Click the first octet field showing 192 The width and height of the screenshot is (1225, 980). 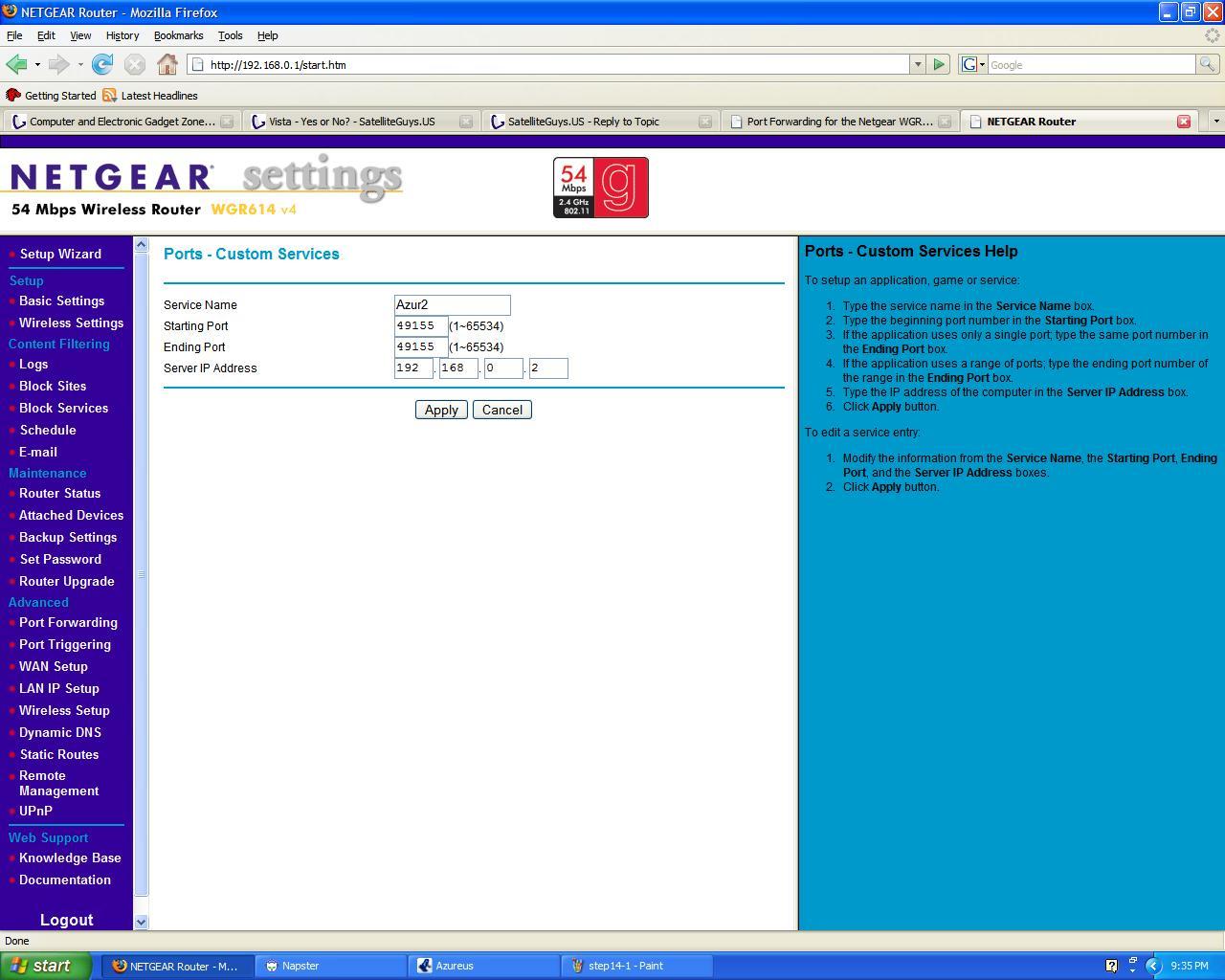coord(413,368)
